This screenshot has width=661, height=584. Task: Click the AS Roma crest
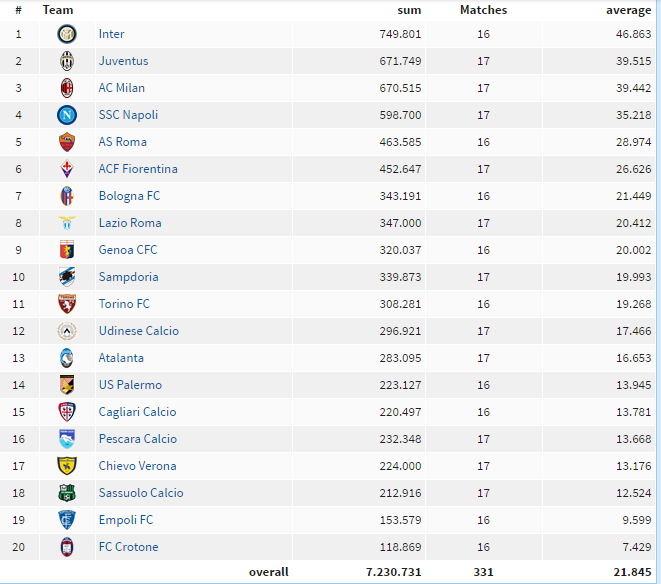[67, 142]
